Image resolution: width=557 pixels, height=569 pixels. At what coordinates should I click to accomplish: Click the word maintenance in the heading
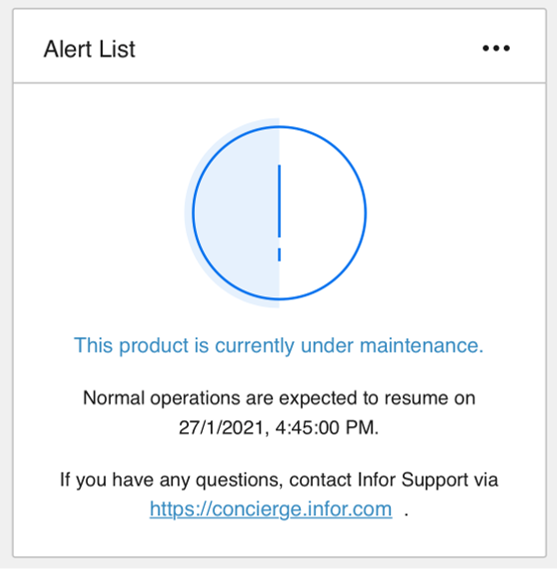coord(422,345)
